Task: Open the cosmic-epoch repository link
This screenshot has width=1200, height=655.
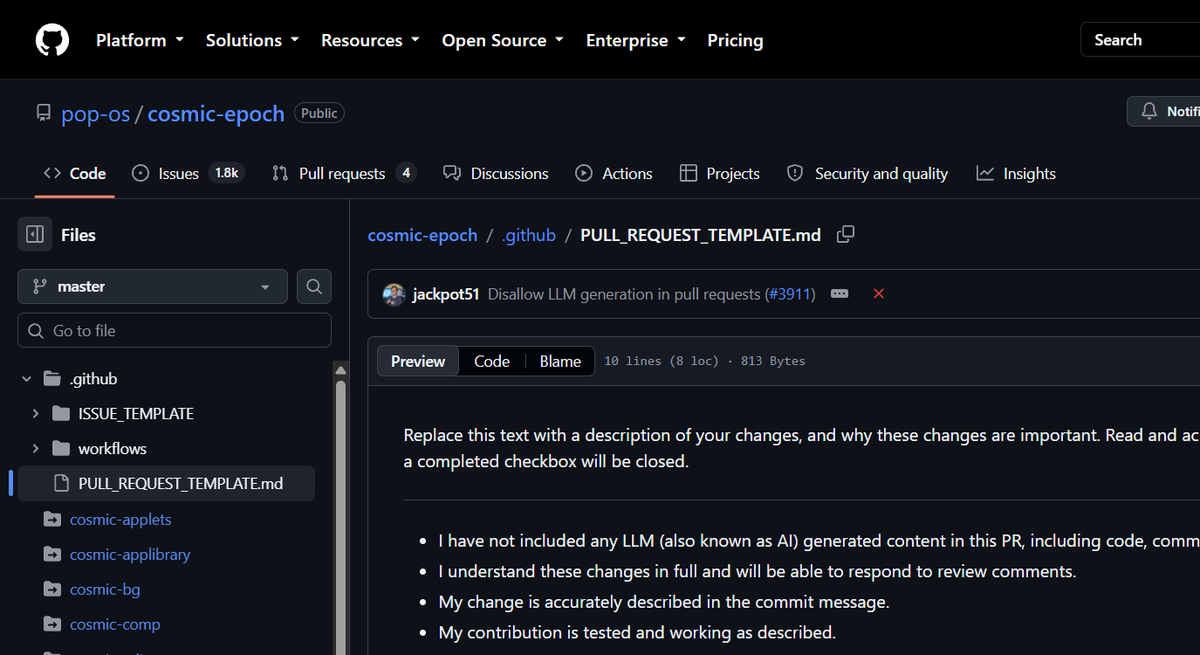Action: 216,114
